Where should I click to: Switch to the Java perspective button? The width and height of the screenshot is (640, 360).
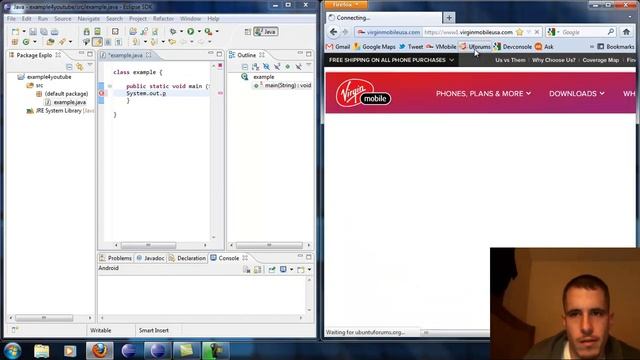pos(266,31)
